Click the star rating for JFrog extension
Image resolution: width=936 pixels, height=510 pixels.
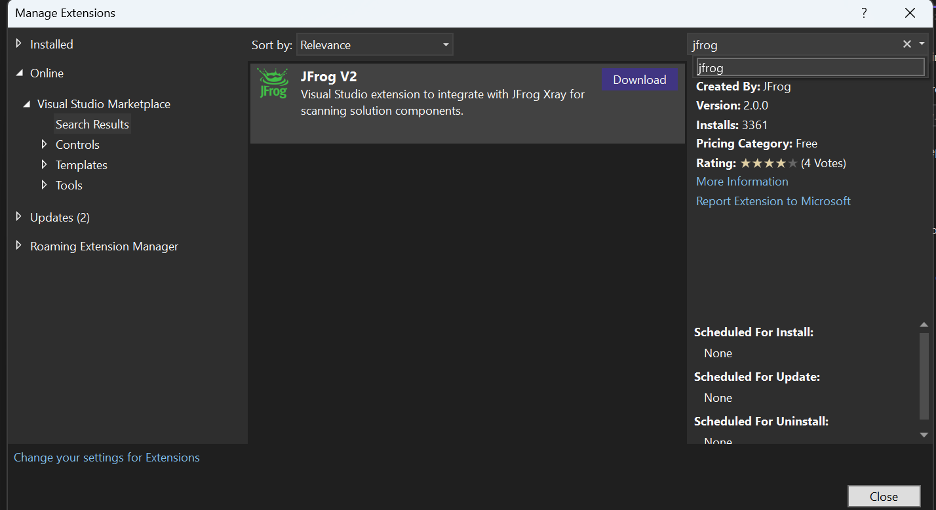point(768,163)
